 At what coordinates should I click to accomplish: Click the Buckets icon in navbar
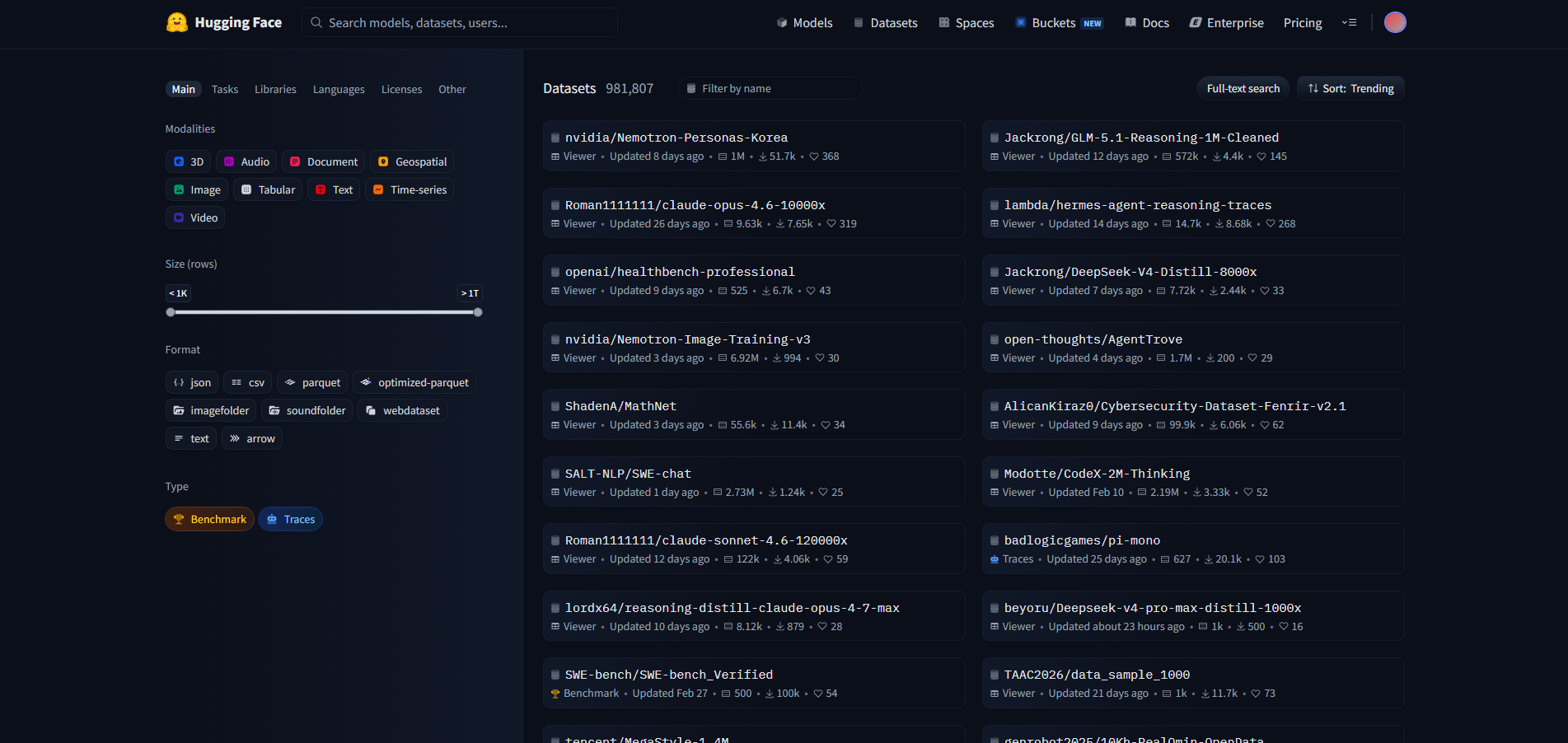[1021, 23]
